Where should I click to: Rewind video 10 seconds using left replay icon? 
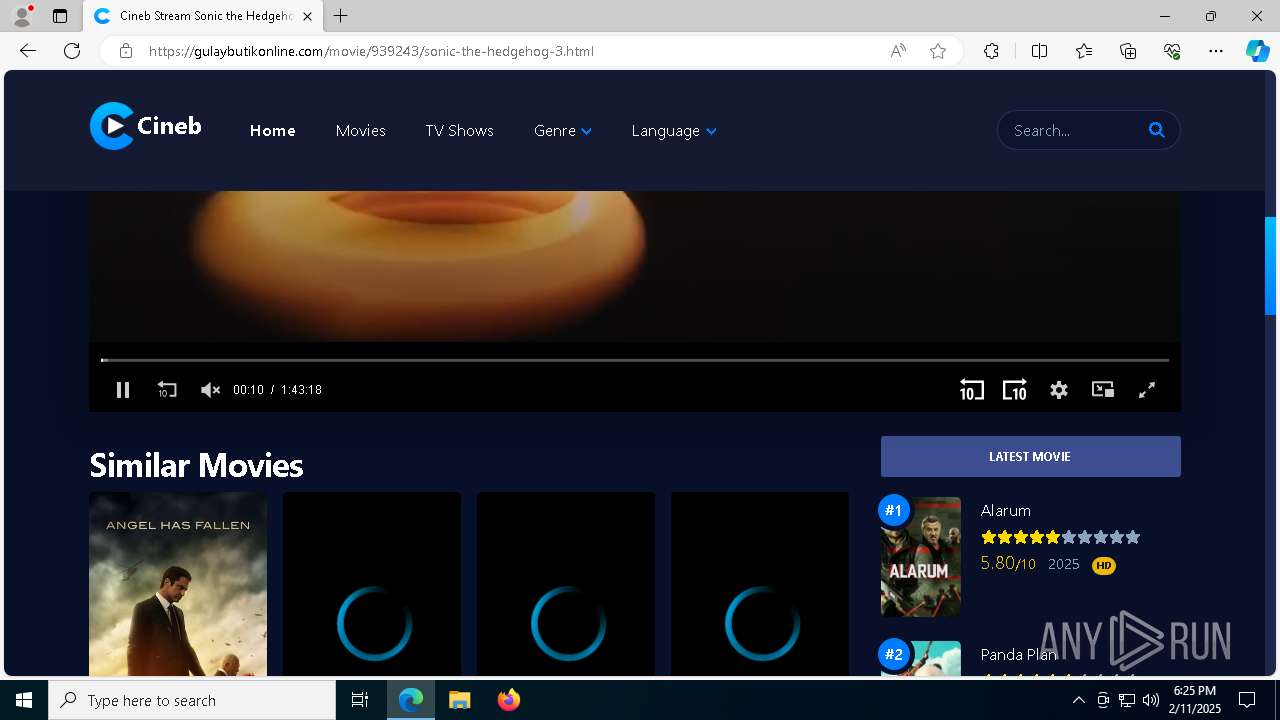click(167, 390)
